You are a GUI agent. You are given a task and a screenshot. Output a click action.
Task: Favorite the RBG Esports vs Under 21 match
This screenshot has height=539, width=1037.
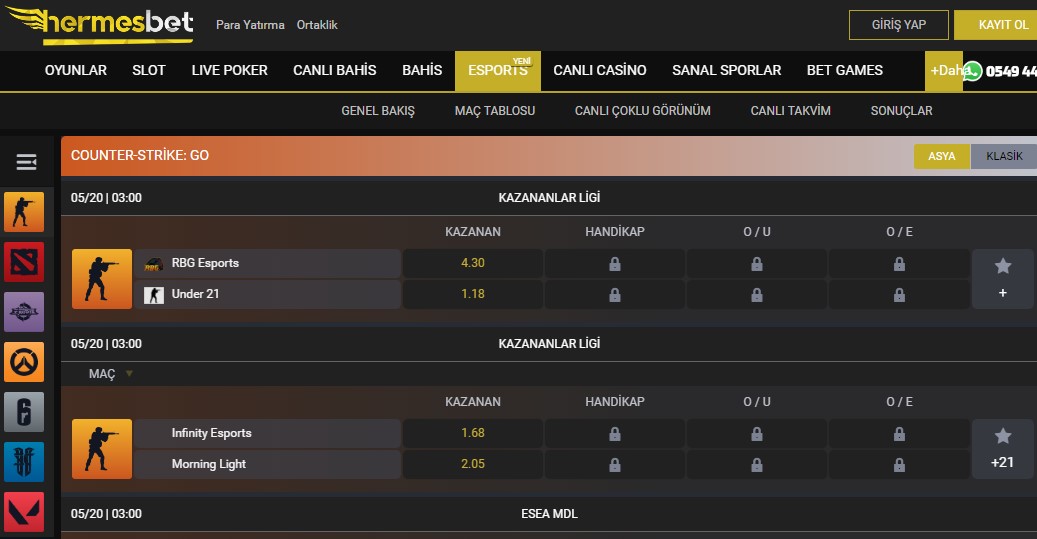(x=1003, y=266)
